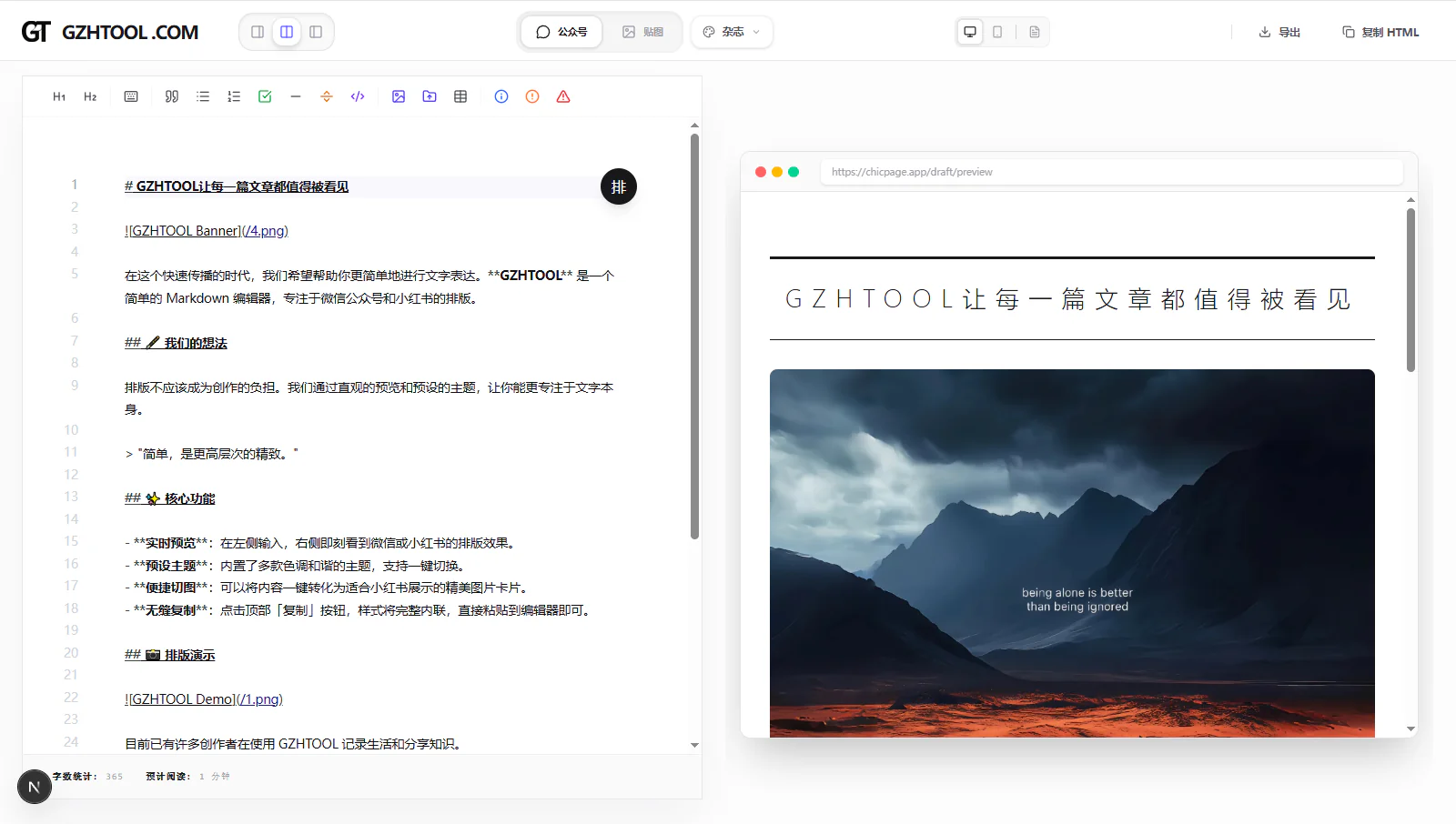1456x824 pixels.
Task: Click the 导出 export button
Action: click(x=1279, y=32)
